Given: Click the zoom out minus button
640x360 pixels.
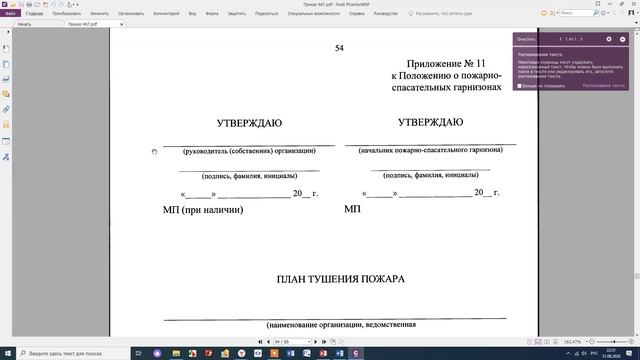Looking at the screenshot, I should pyautogui.click(x=592, y=342).
